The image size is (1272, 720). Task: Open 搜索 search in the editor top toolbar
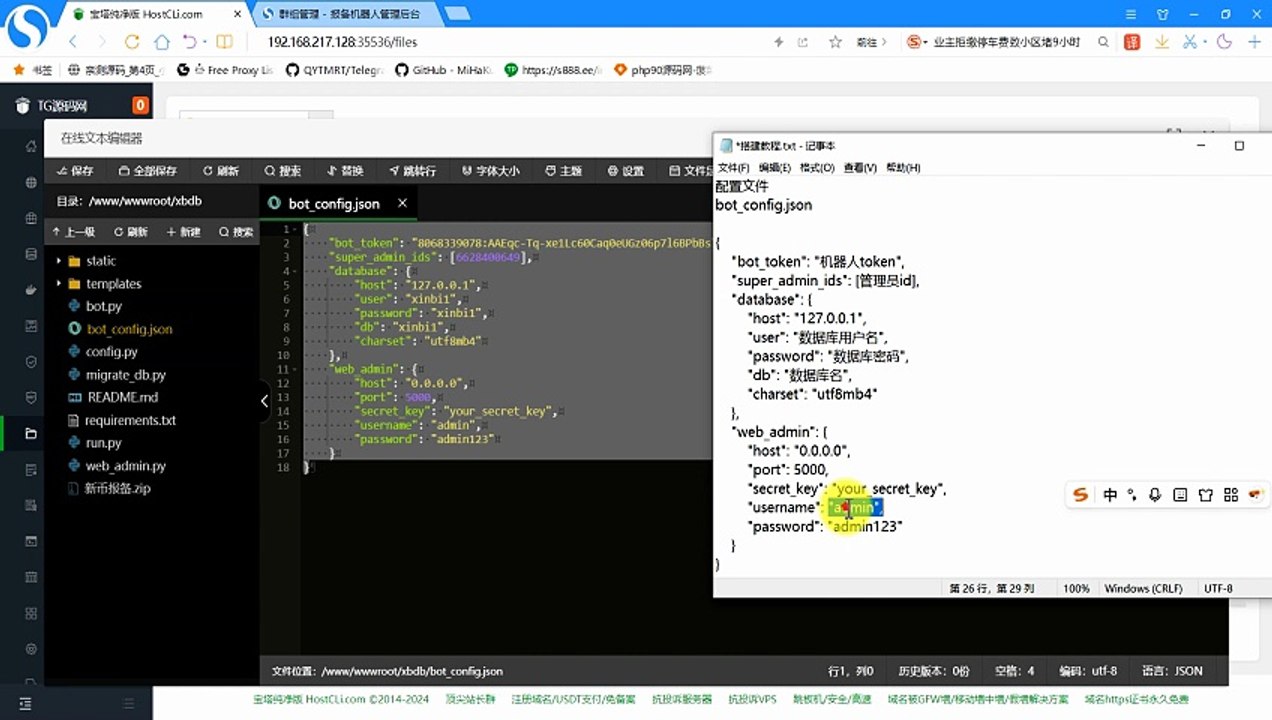pyautogui.click(x=283, y=171)
